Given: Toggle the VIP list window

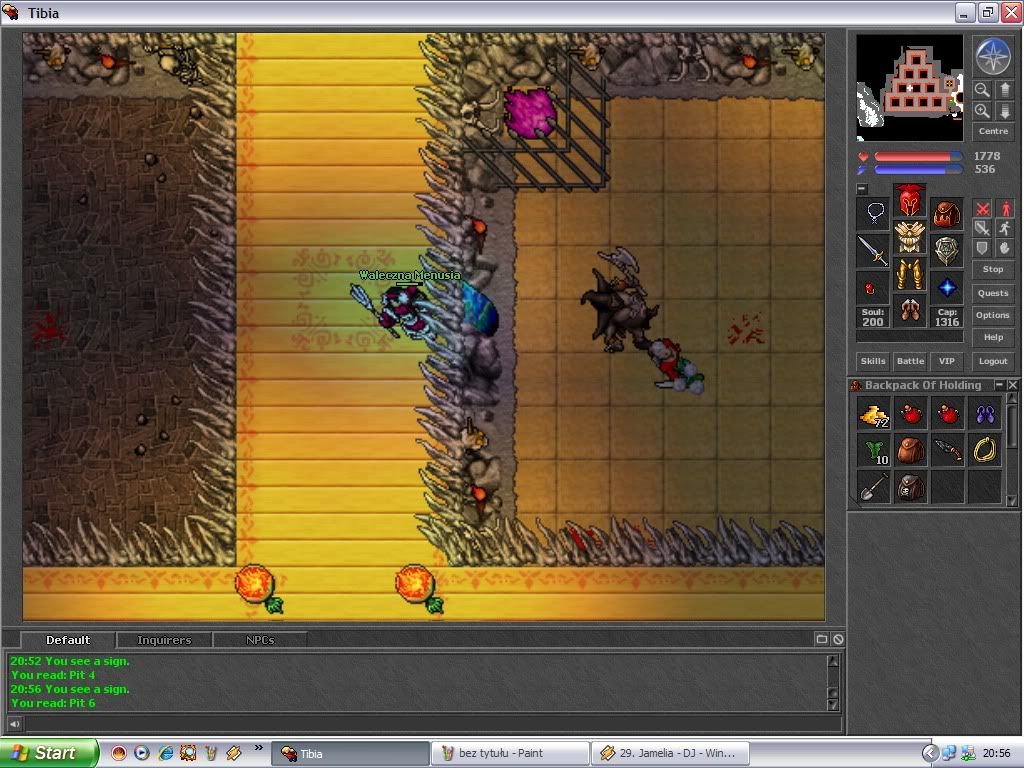Looking at the screenshot, I should click(x=947, y=361).
